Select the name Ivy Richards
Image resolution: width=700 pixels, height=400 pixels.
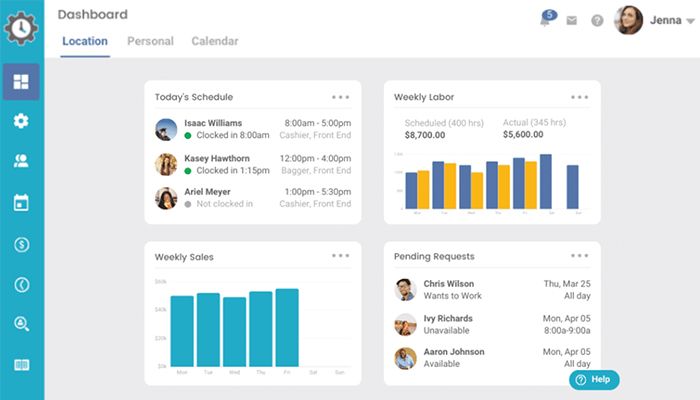[448, 318]
